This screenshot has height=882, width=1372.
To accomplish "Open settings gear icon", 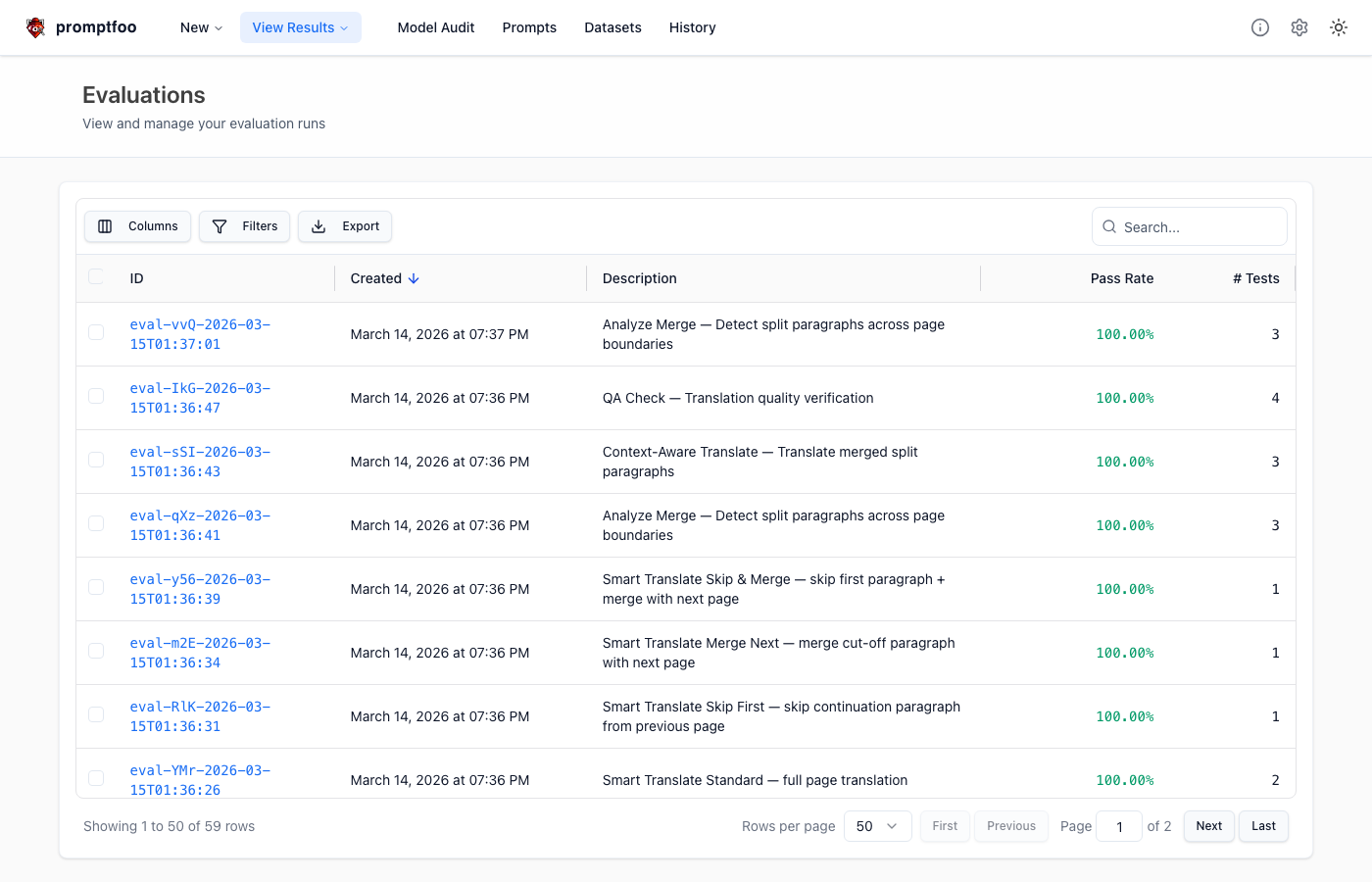I will click(1299, 27).
